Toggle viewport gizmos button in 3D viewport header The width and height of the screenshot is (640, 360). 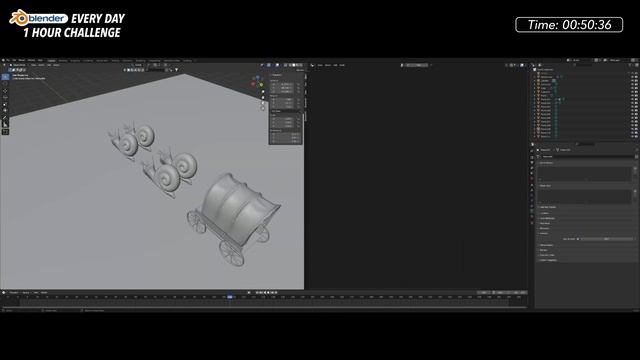click(x=269, y=65)
